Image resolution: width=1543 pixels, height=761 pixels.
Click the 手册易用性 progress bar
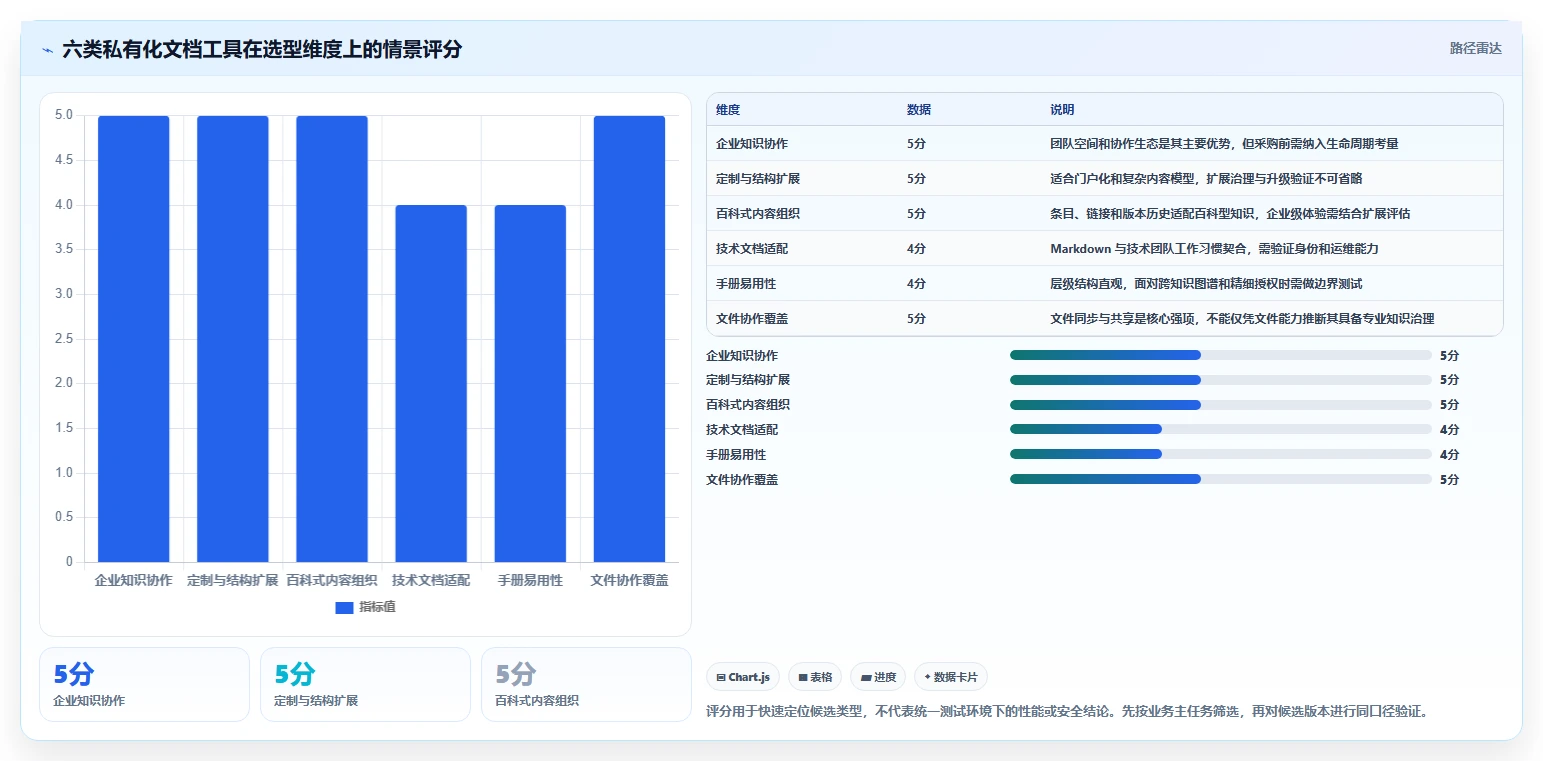[1221, 454]
